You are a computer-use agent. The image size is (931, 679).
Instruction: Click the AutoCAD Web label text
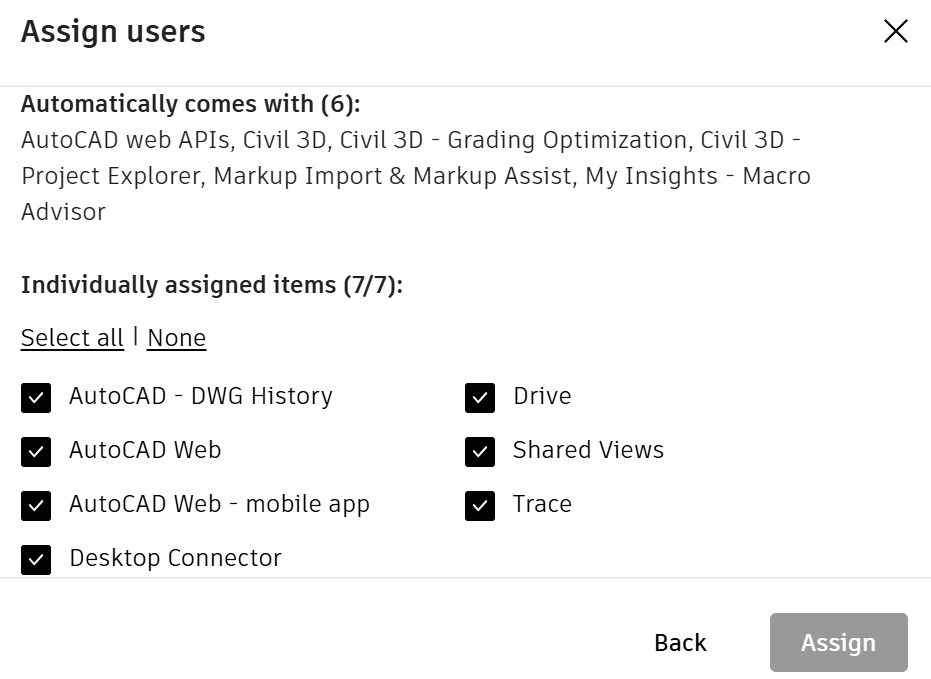[x=145, y=451]
